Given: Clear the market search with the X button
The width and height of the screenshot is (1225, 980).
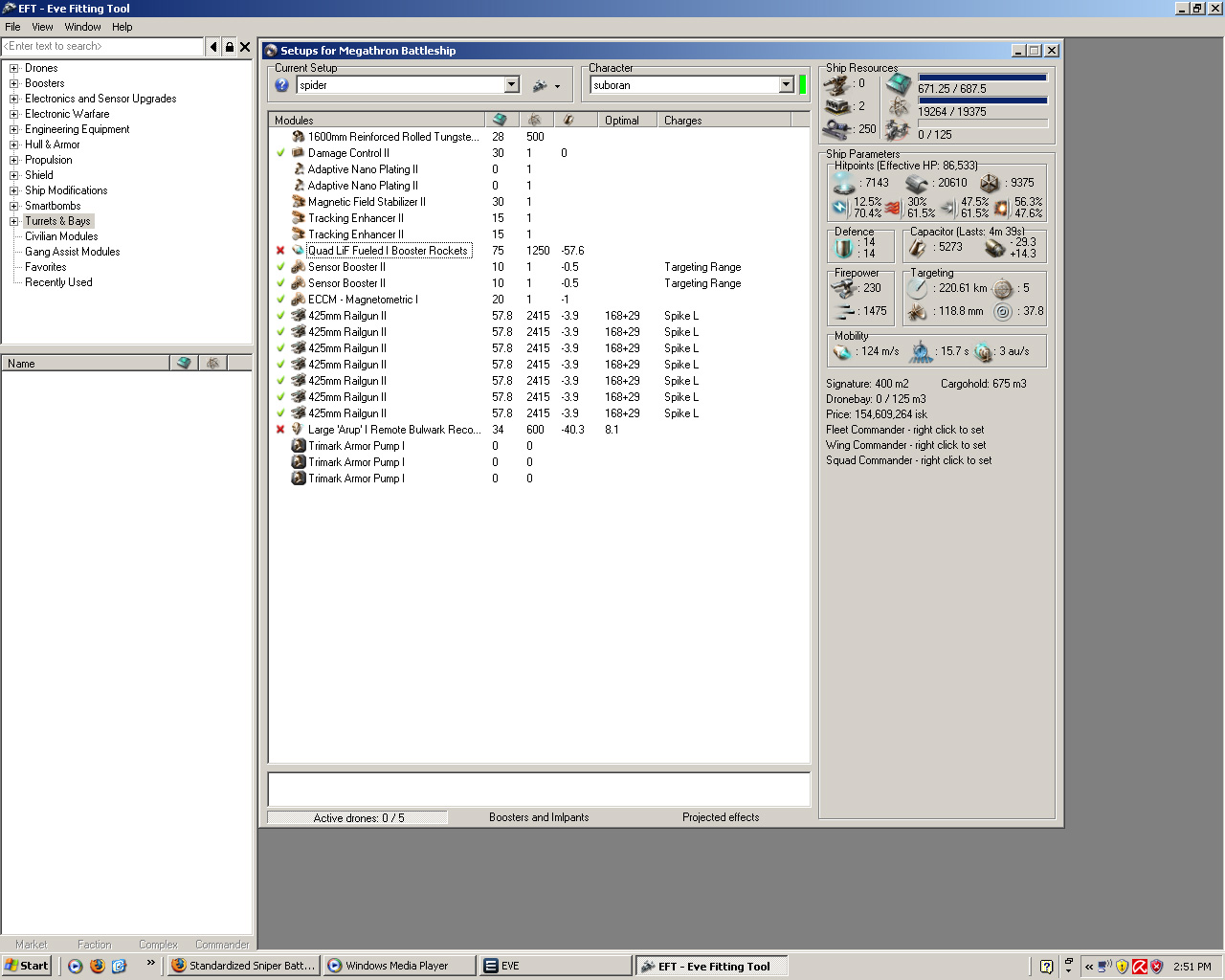Looking at the screenshot, I should [x=245, y=46].
